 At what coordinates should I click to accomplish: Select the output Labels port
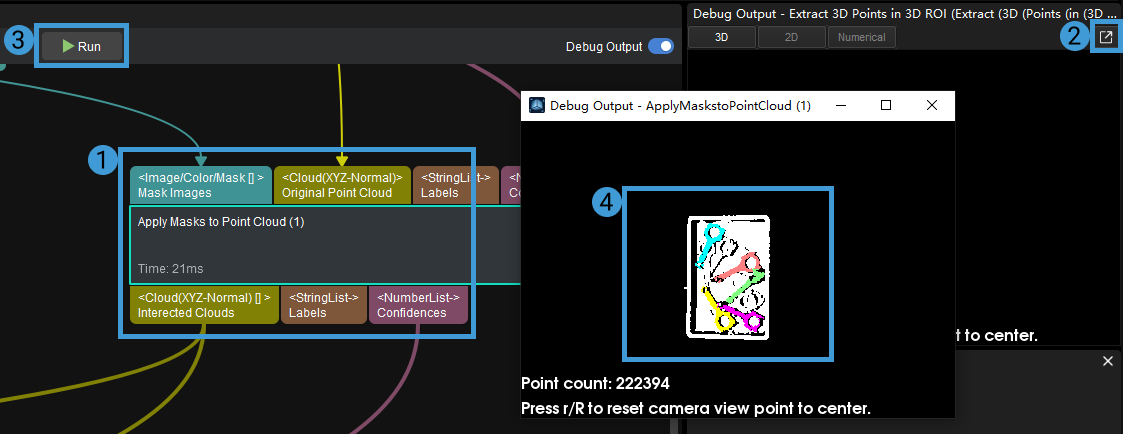click(x=324, y=305)
